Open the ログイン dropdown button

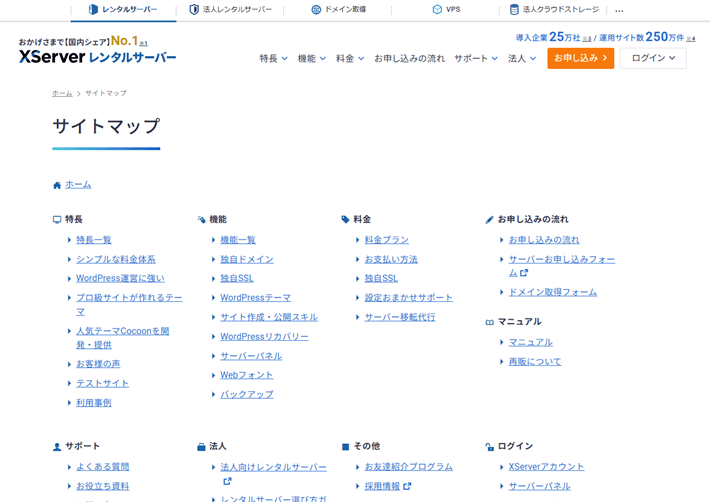coord(653,58)
